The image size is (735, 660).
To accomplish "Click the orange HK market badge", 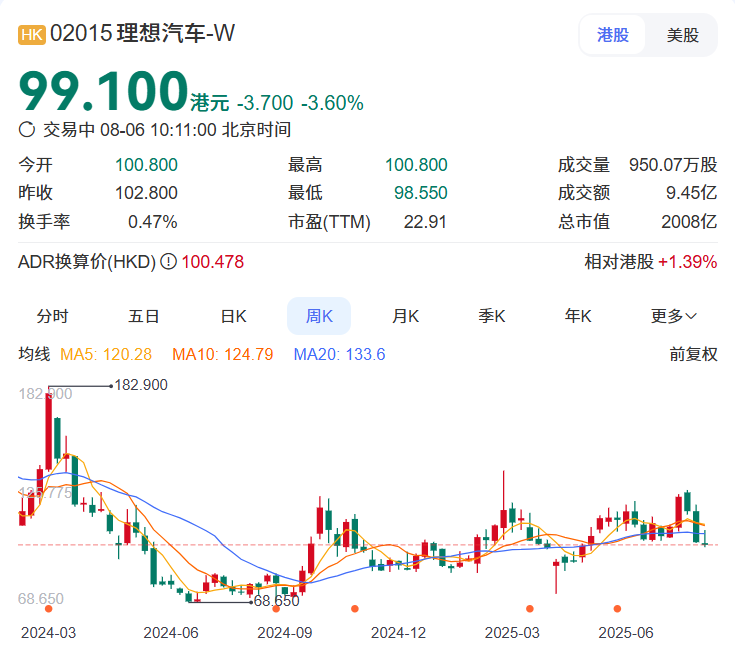I will click(x=32, y=34).
